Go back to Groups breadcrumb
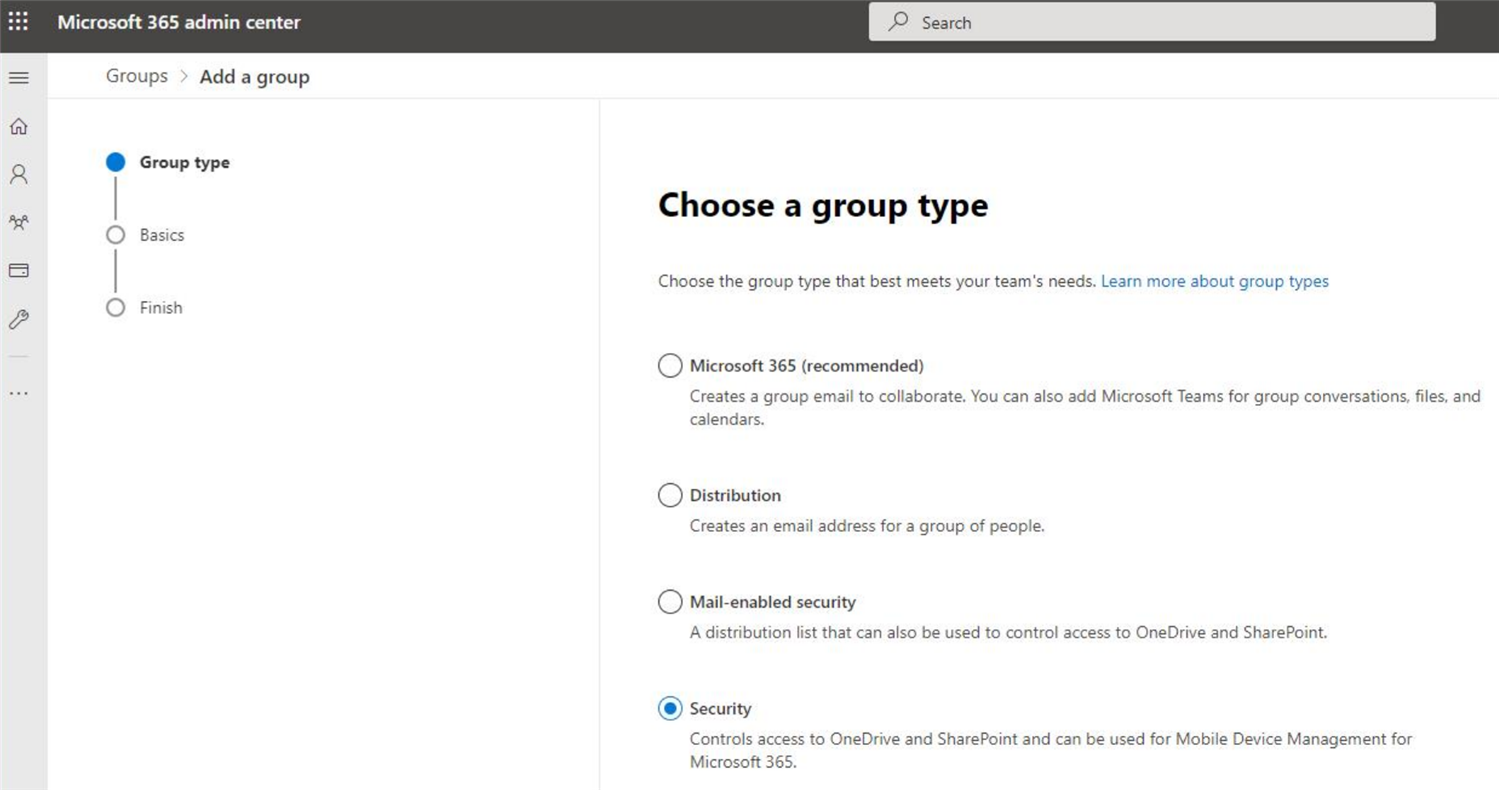The height and width of the screenshot is (790, 1499). click(137, 76)
